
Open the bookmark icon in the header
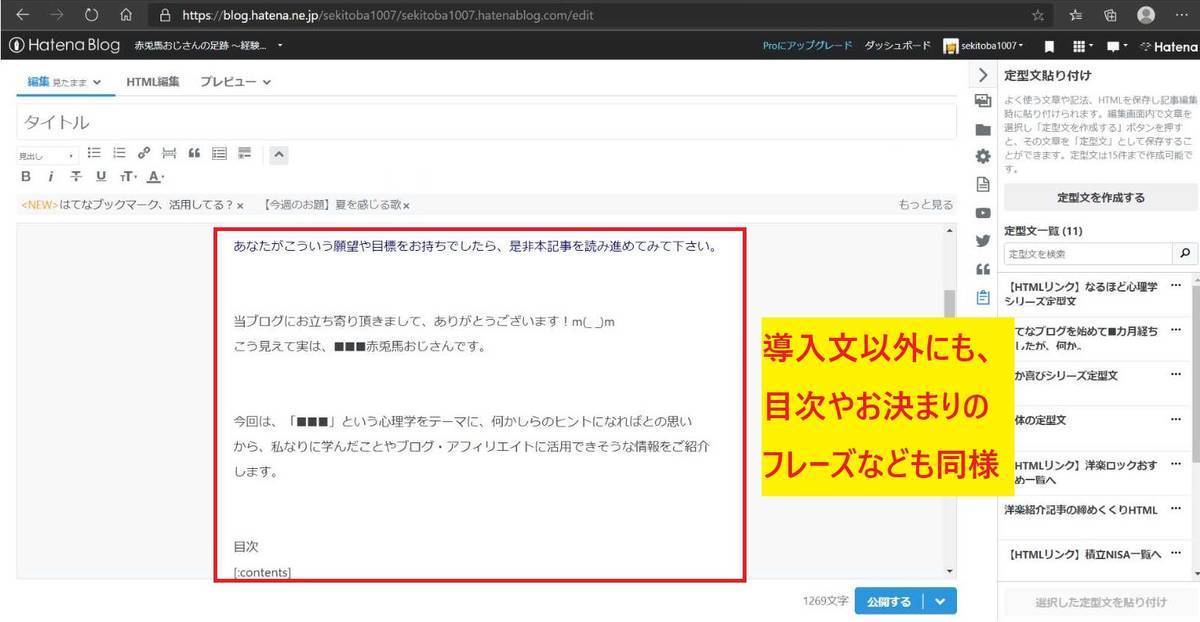[1049, 46]
